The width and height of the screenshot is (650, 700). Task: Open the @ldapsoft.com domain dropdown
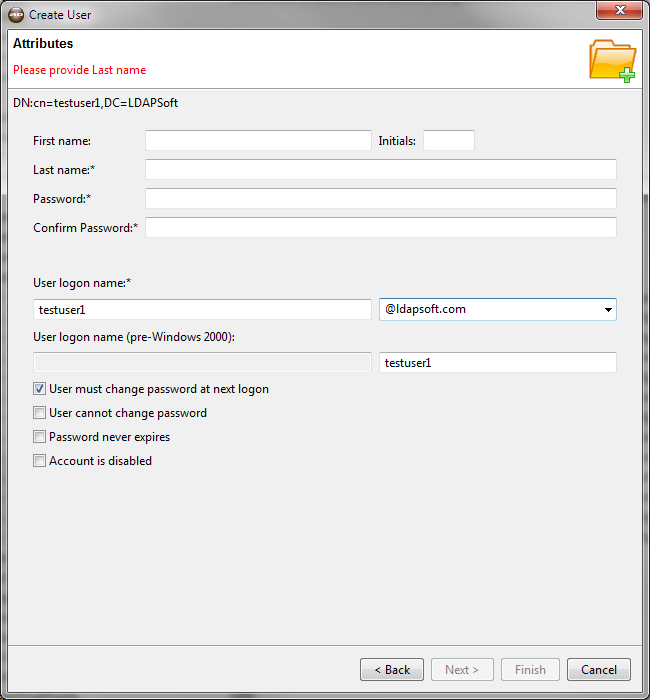coord(498,309)
